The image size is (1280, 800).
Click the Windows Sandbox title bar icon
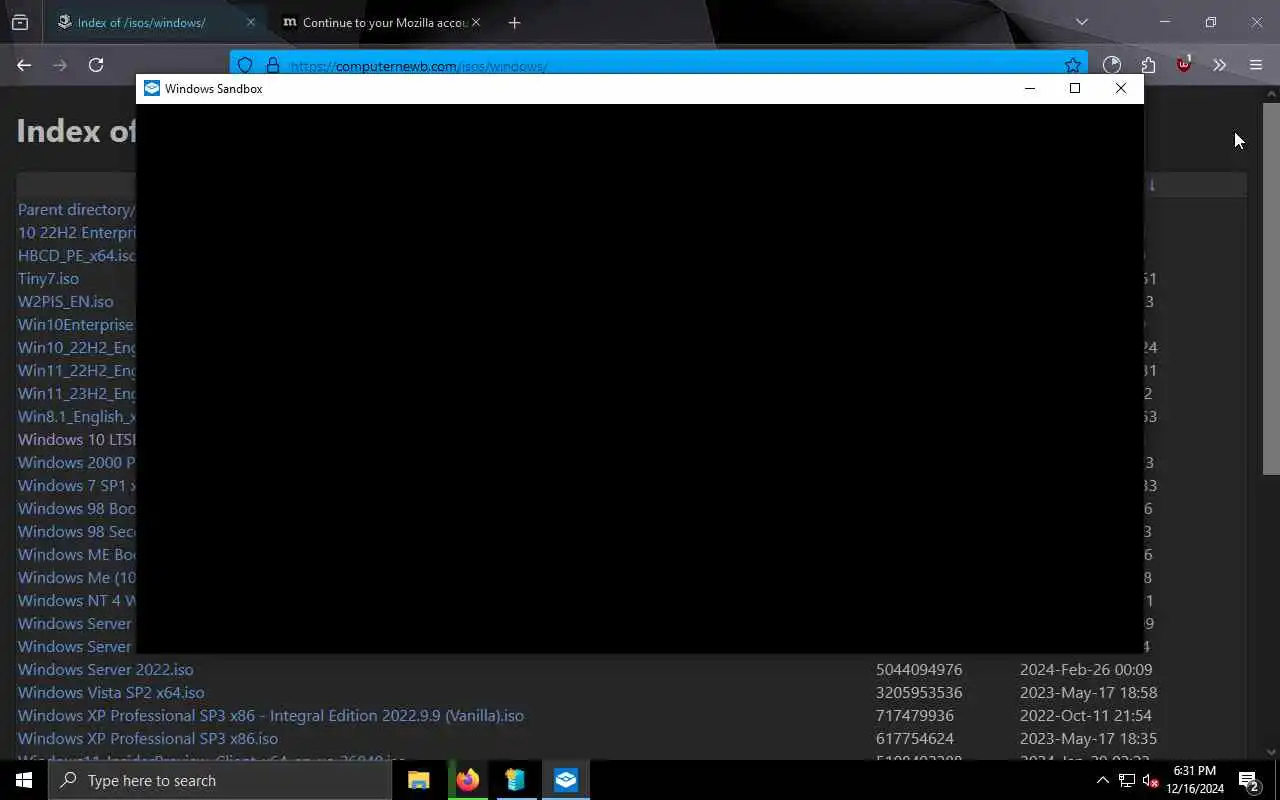(x=152, y=88)
